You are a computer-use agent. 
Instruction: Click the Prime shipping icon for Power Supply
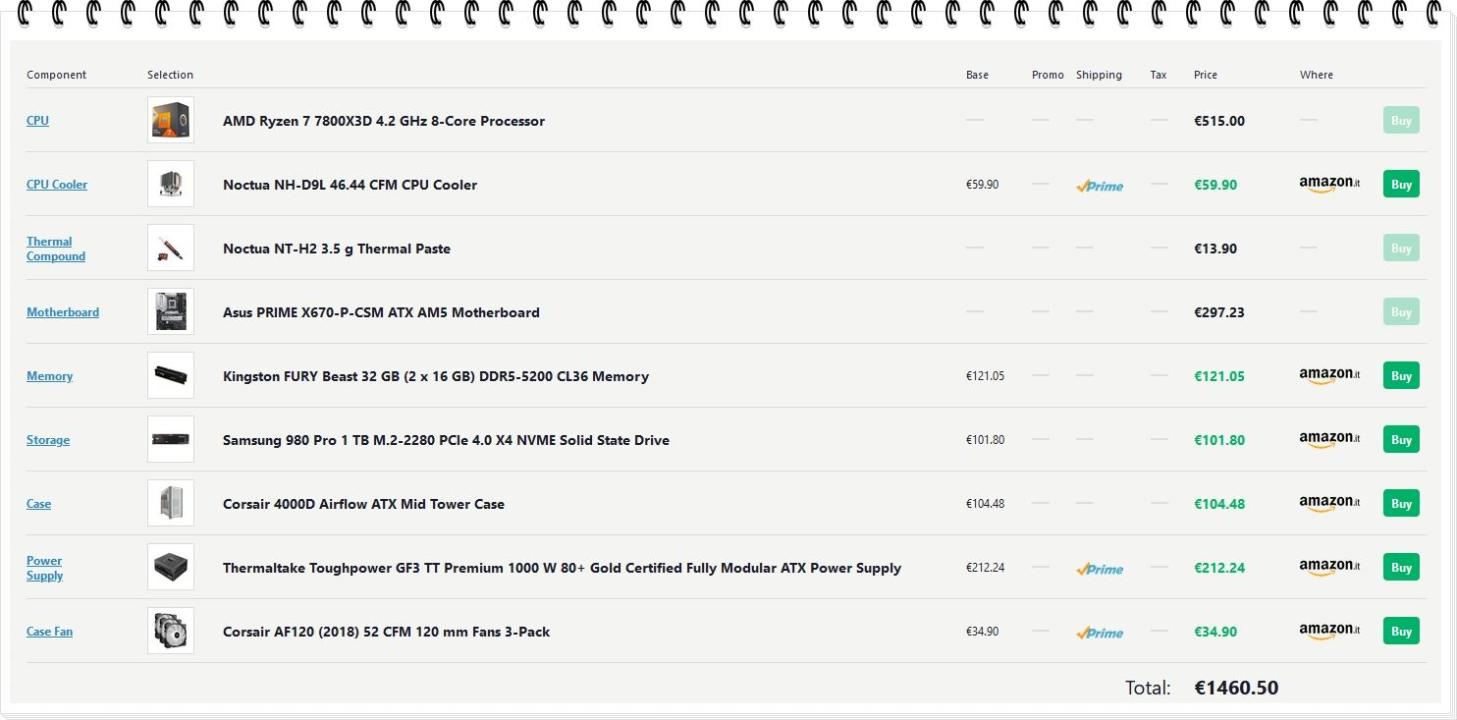1099,569
